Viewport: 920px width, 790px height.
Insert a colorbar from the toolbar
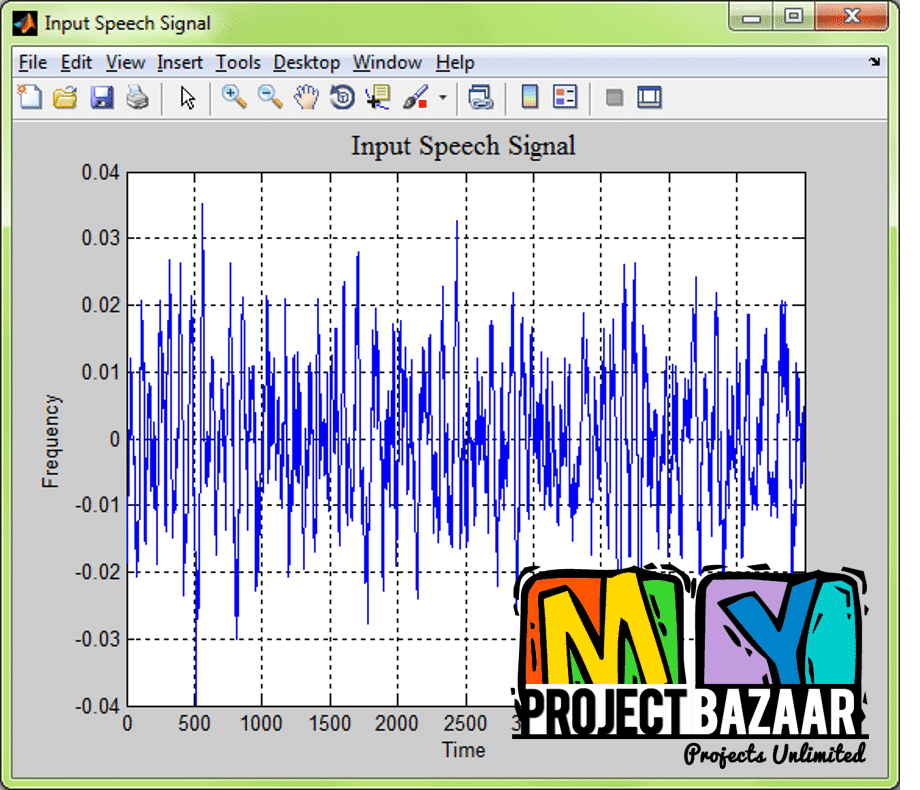(530, 97)
